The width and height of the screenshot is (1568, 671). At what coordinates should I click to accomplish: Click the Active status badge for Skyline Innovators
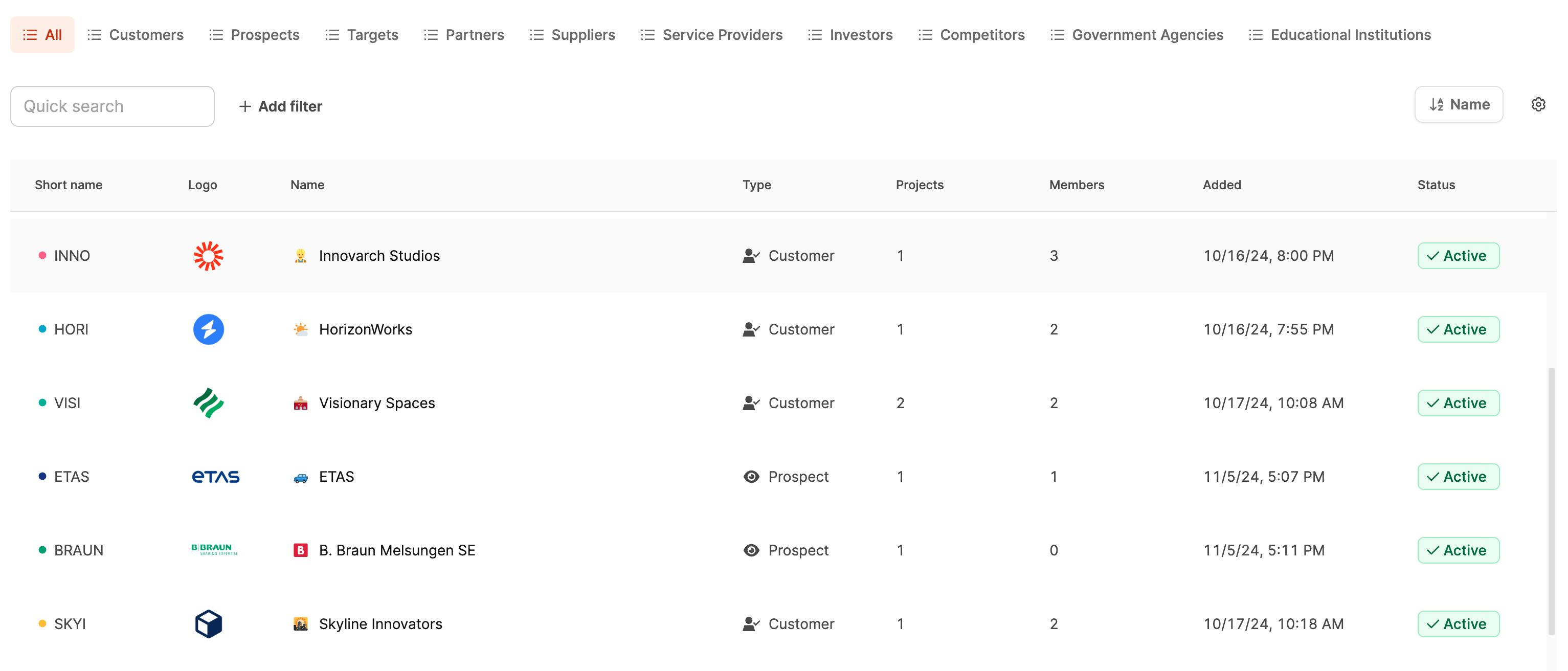pyautogui.click(x=1458, y=623)
